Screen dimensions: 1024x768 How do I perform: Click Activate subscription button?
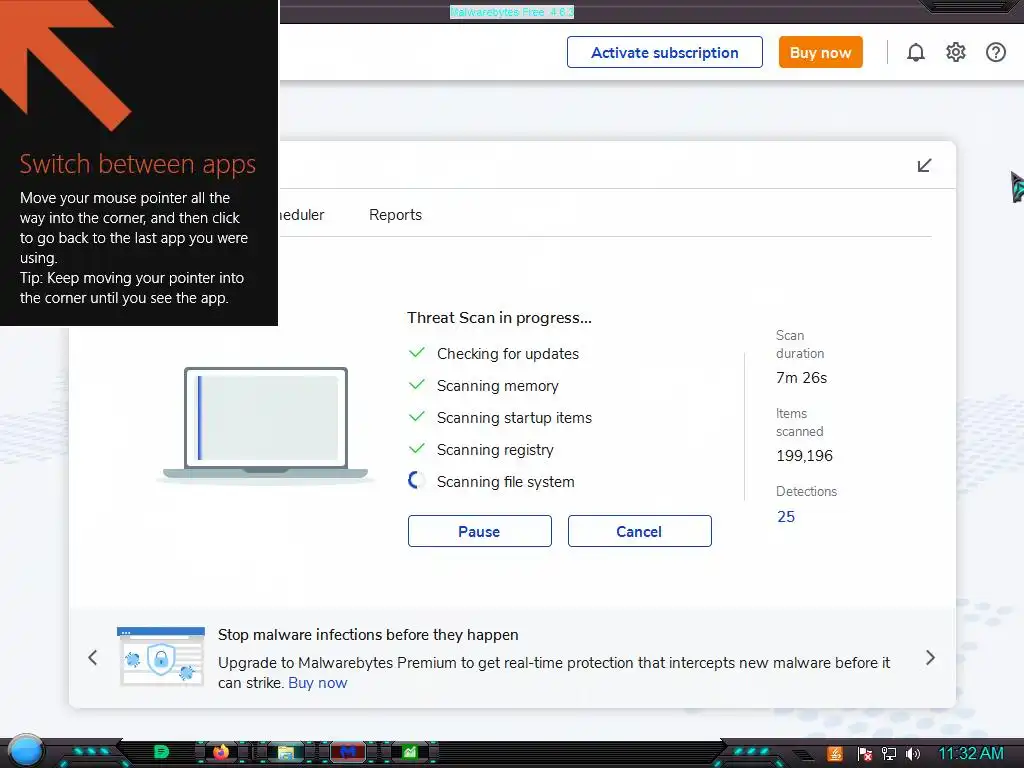pyautogui.click(x=664, y=52)
